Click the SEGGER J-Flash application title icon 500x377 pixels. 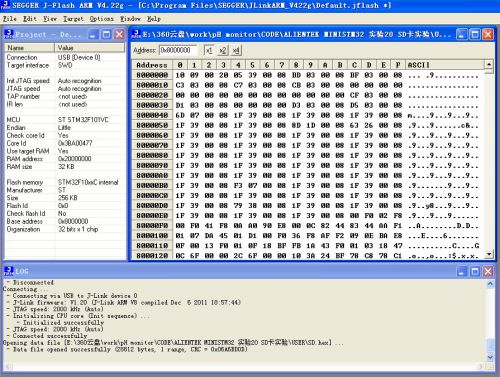pos(5,5)
